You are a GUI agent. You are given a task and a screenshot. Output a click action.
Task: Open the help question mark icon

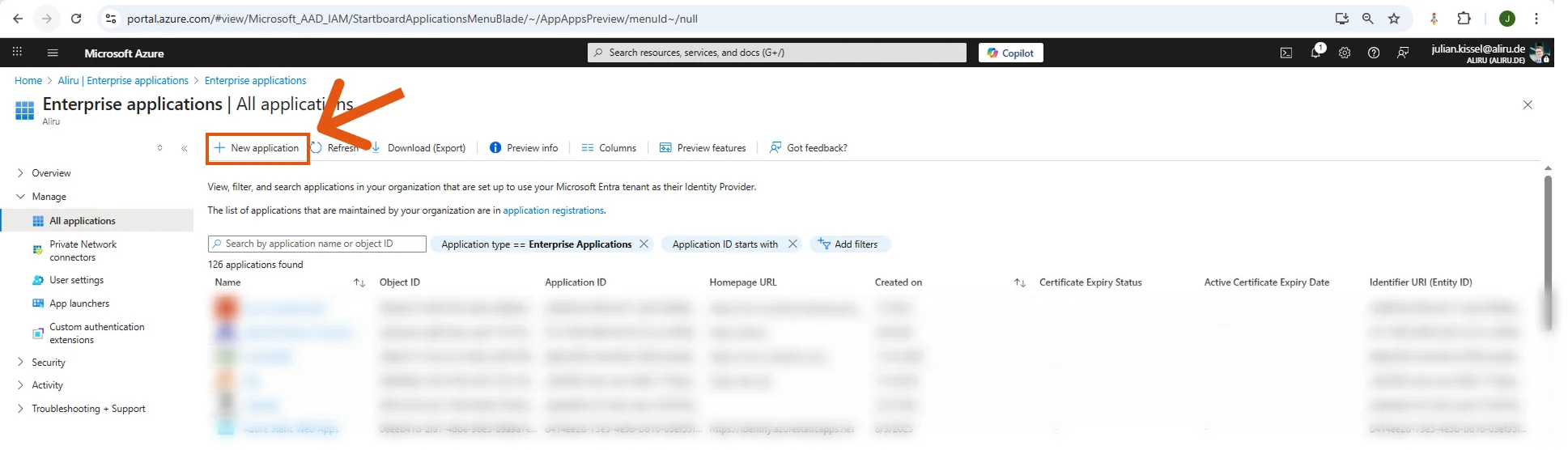click(1374, 53)
